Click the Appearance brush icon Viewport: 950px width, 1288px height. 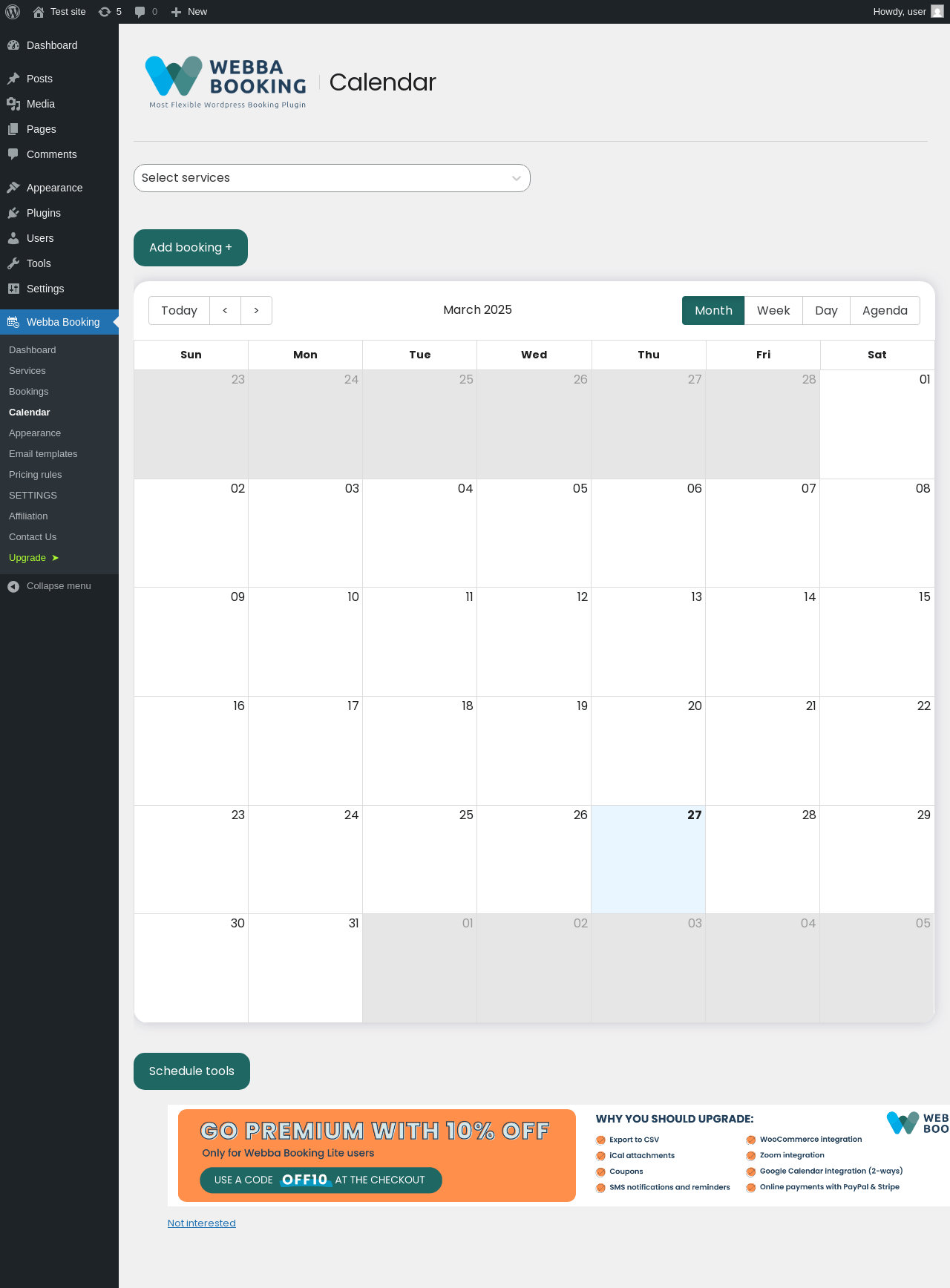click(13, 188)
